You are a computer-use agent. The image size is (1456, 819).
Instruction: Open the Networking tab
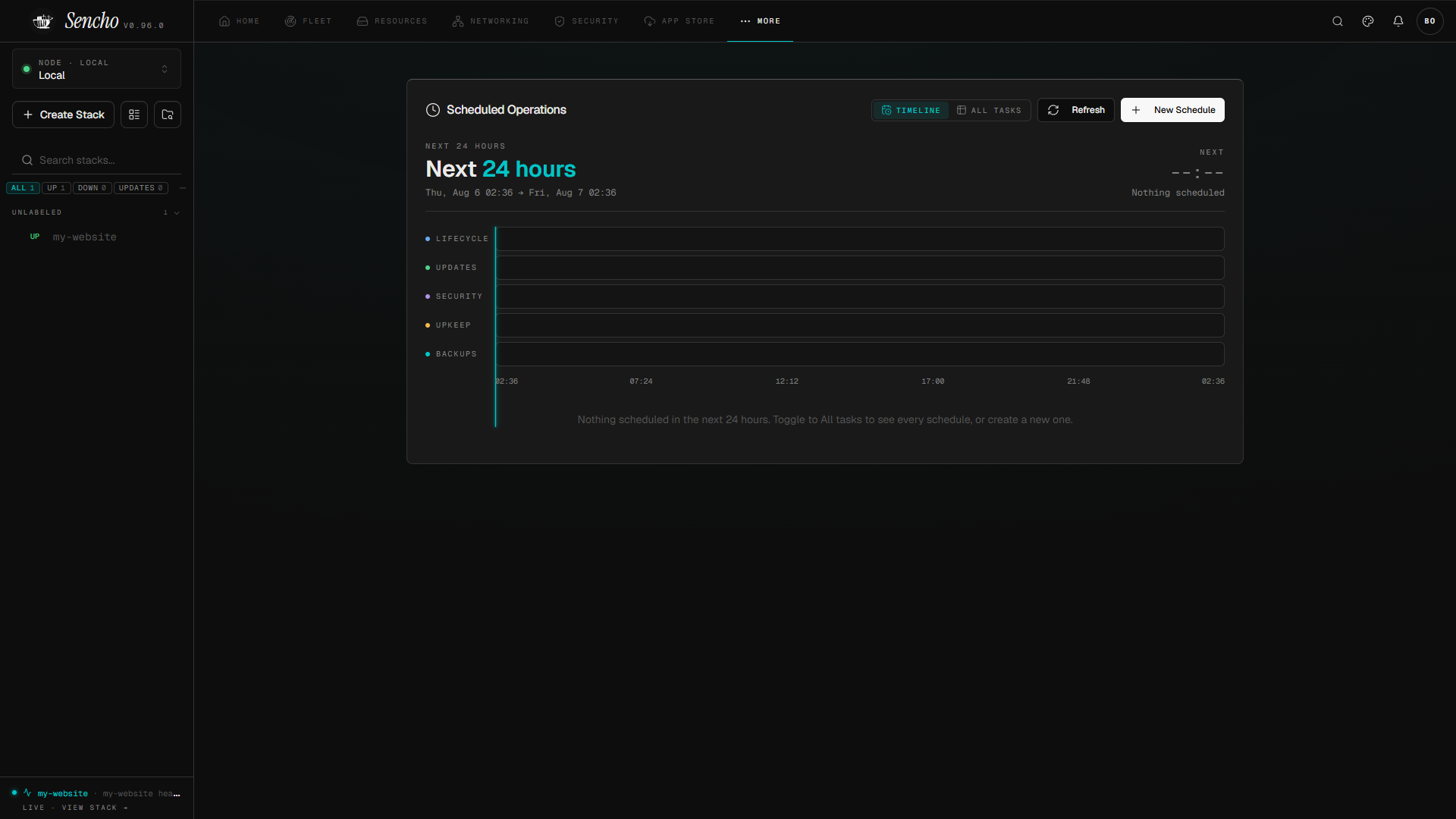click(491, 21)
